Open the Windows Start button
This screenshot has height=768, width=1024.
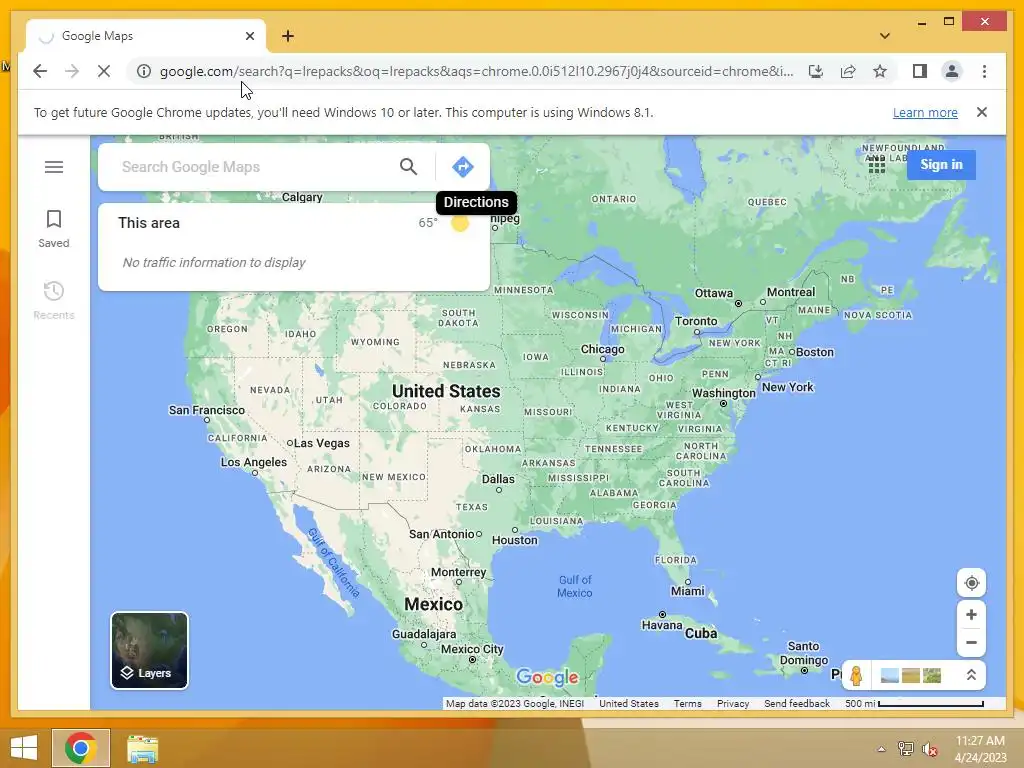[24, 748]
